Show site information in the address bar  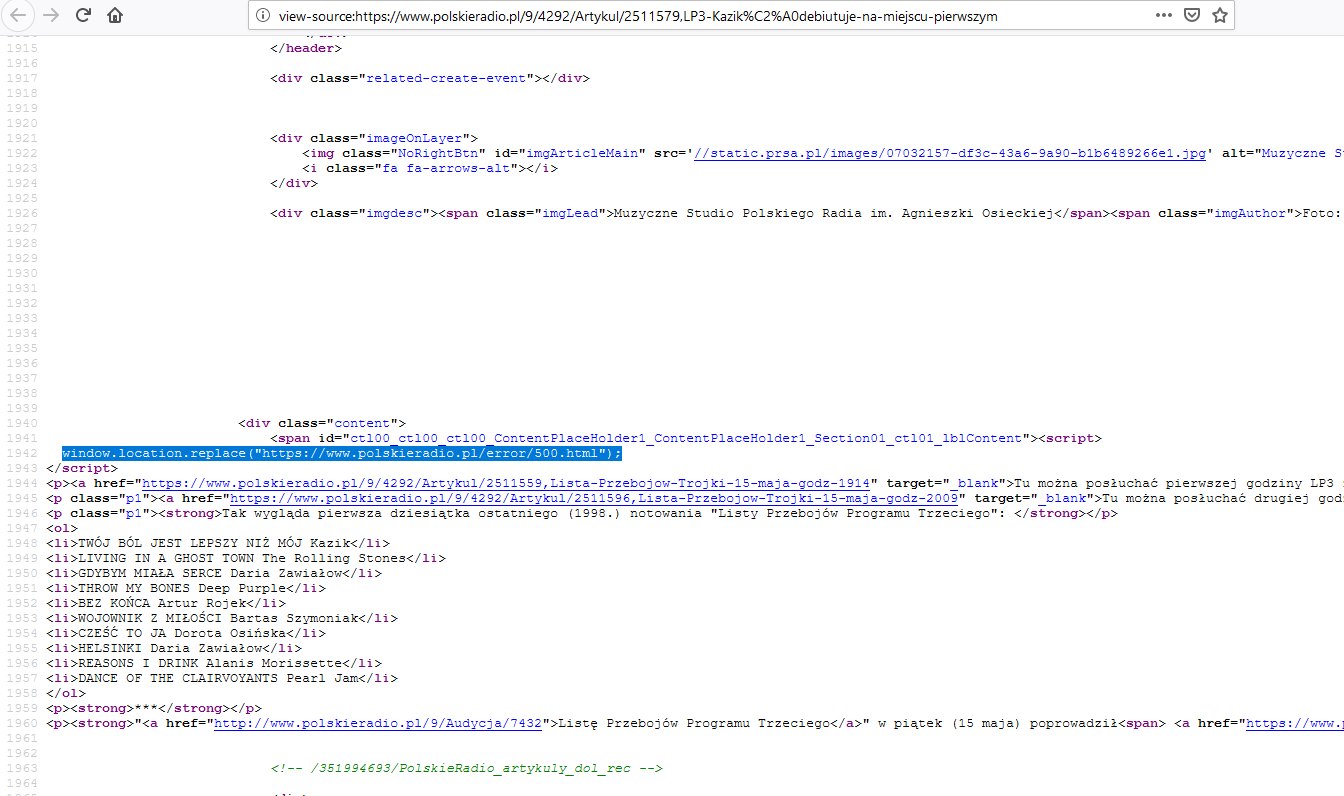click(263, 16)
